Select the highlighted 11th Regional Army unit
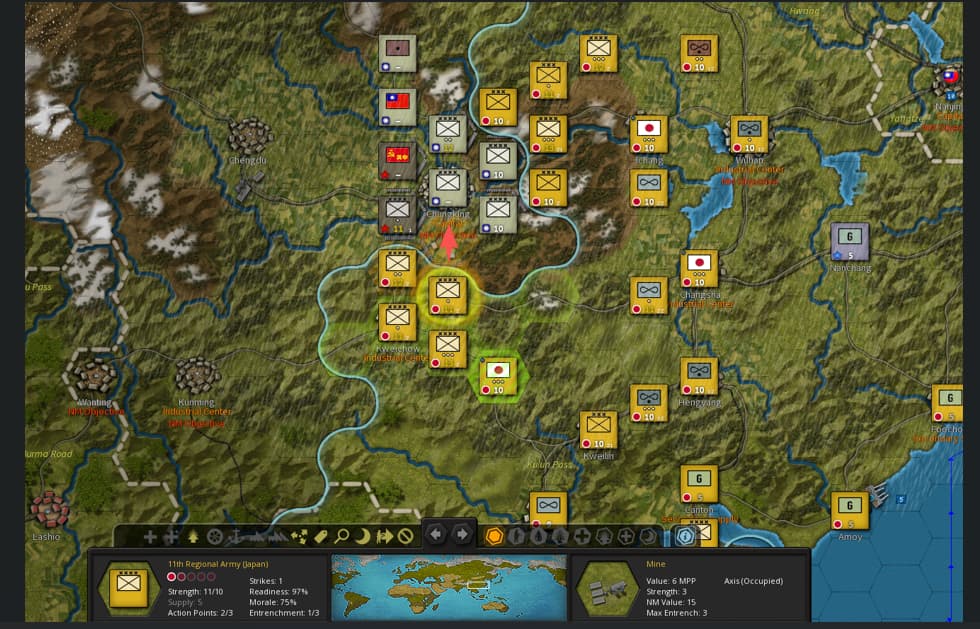980x629 pixels. (x=448, y=296)
